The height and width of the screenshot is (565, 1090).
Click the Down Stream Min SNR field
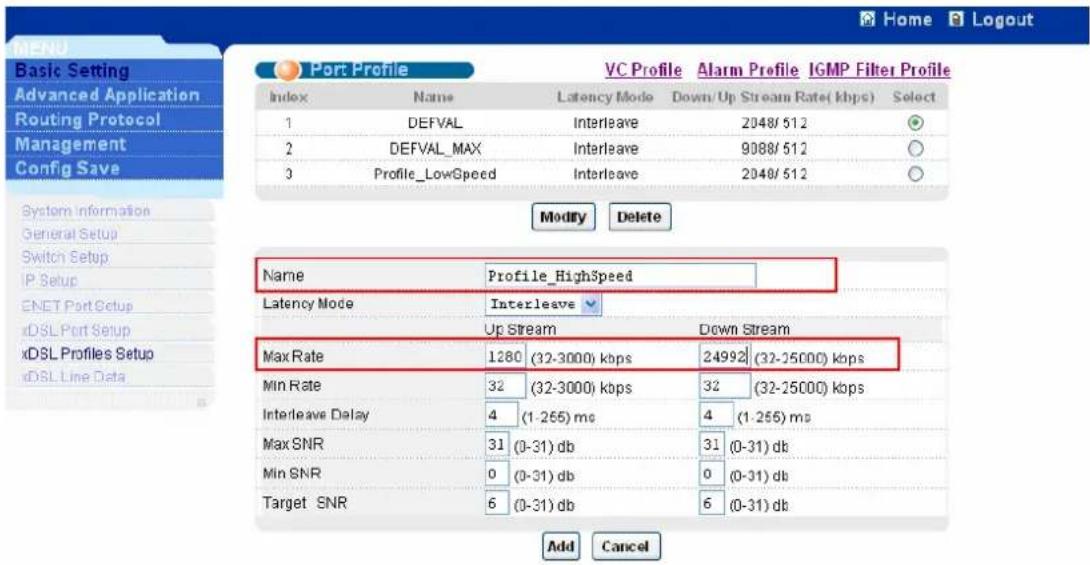[x=712, y=475]
